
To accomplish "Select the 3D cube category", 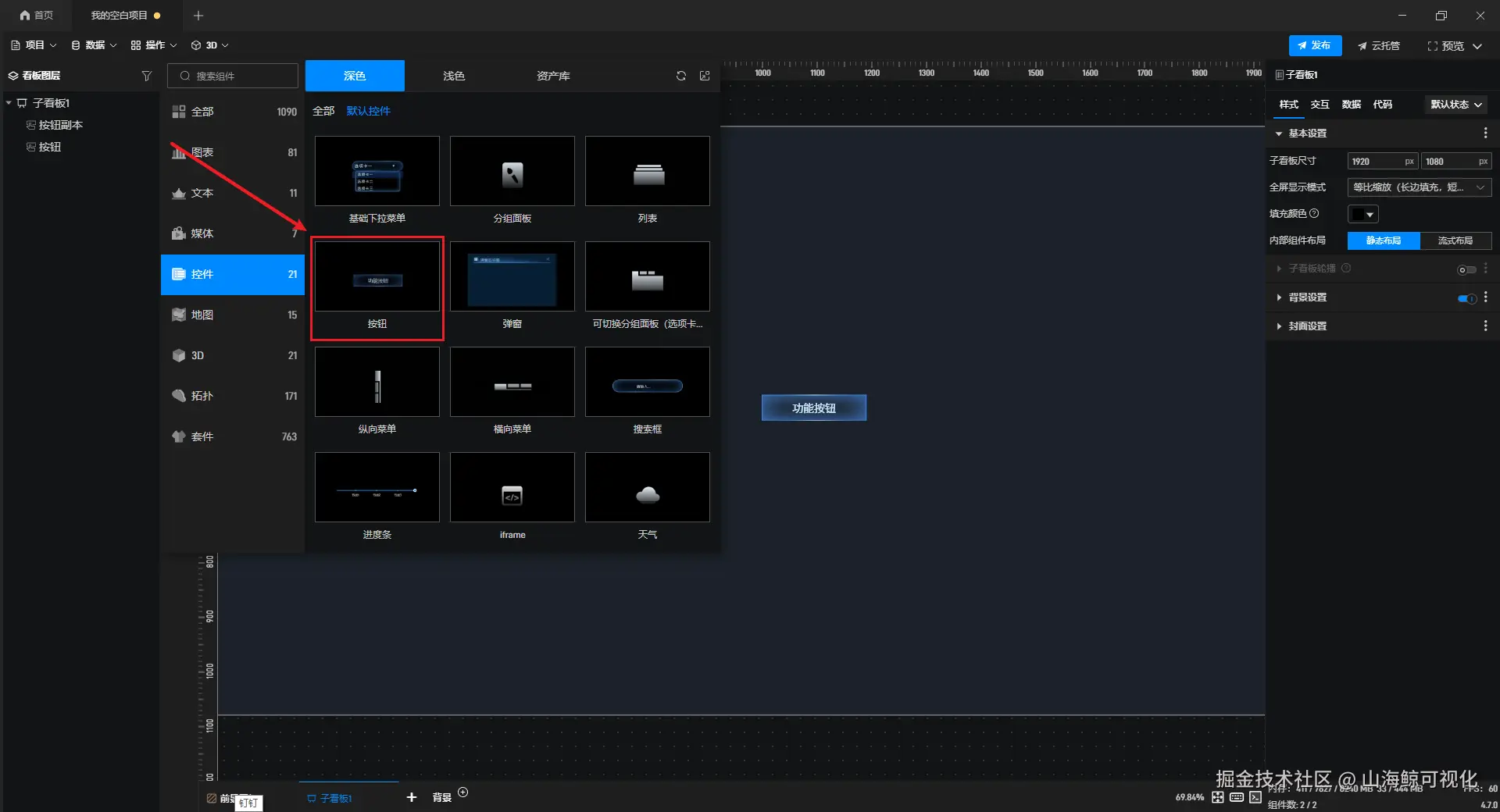I will 233,355.
